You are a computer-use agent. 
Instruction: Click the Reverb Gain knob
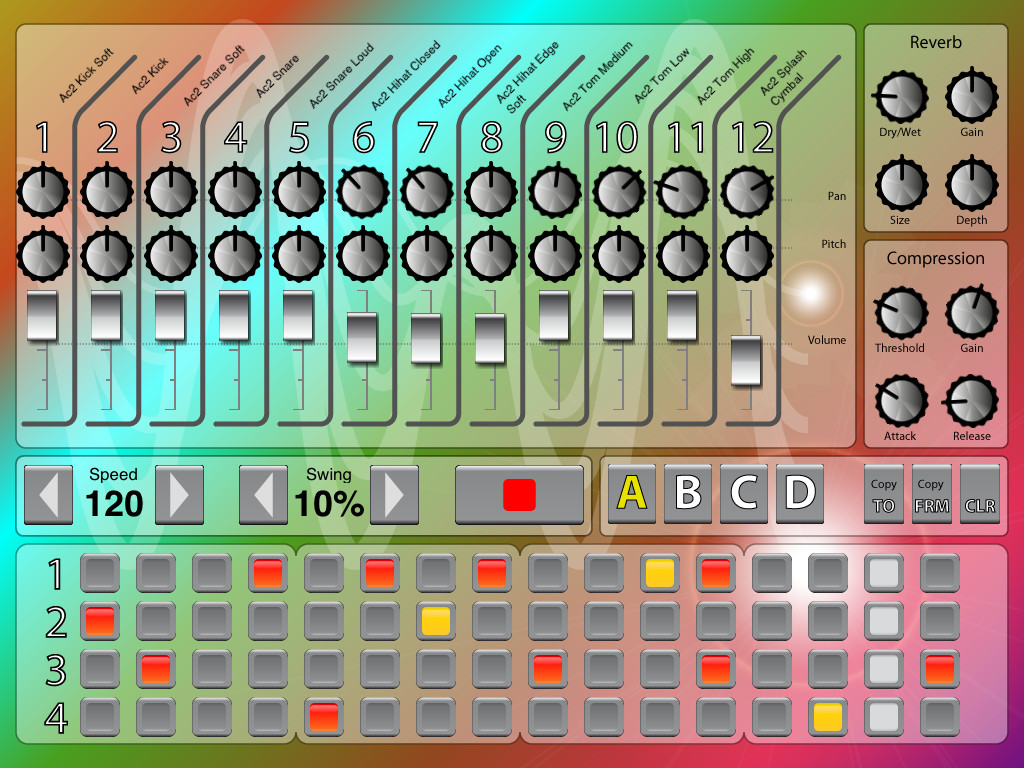click(972, 97)
